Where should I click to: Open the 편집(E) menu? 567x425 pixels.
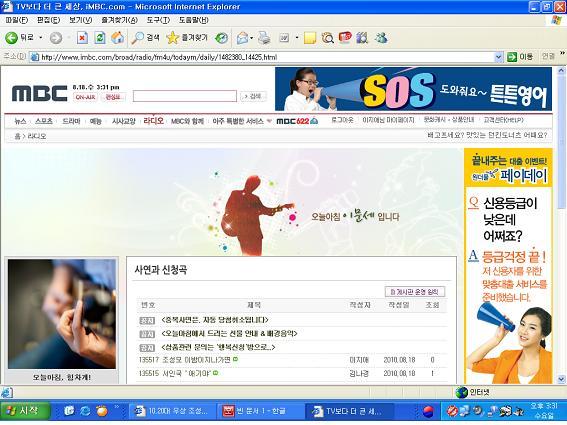pos(48,20)
